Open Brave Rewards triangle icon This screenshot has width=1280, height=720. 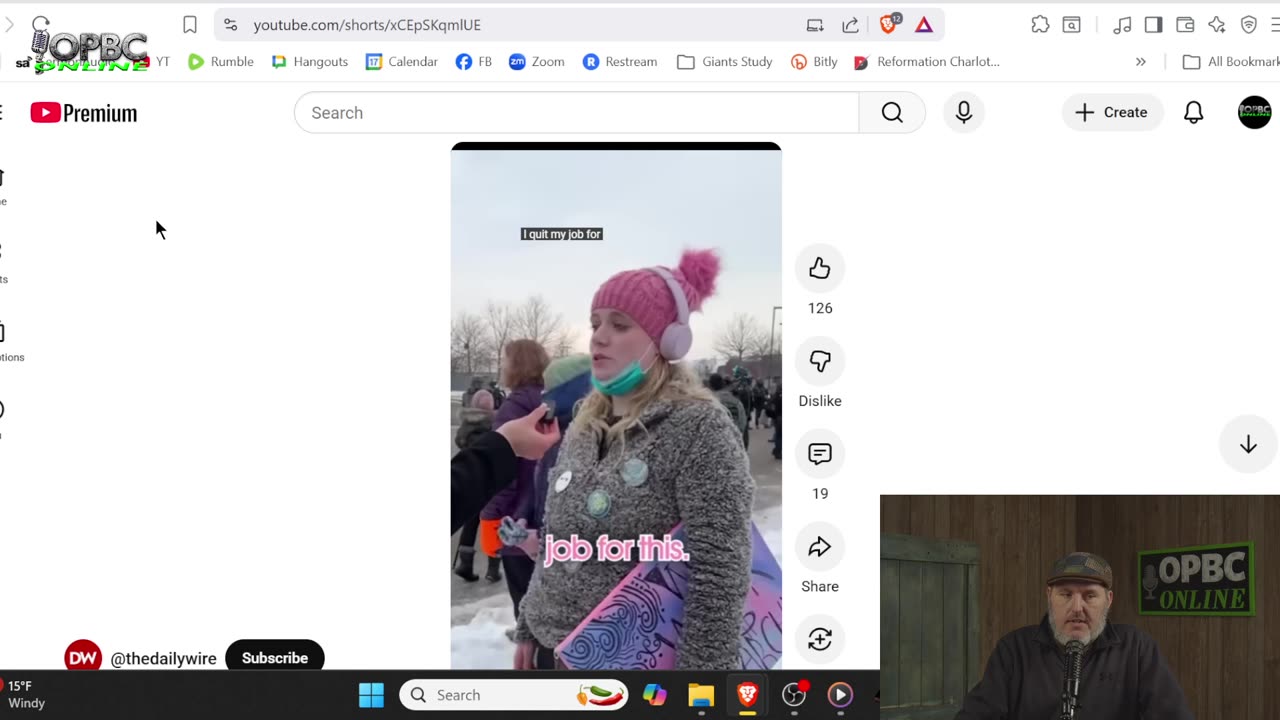click(923, 25)
